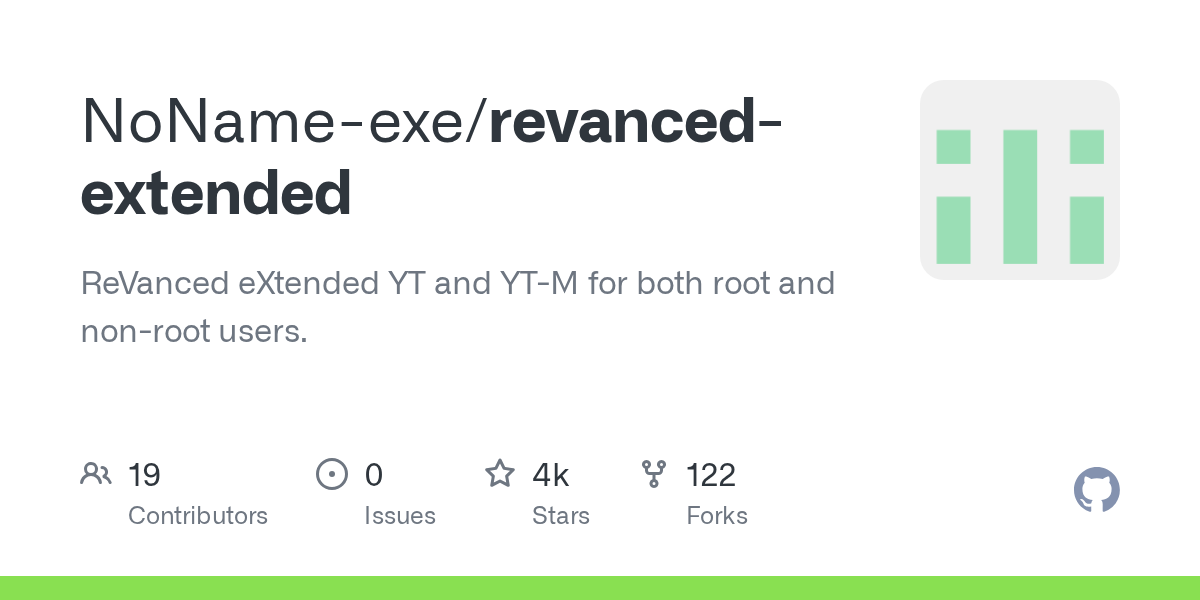The image size is (1200, 600).
Task: Click the bold word "extended" in title
Action: click(x=216, y=193)
